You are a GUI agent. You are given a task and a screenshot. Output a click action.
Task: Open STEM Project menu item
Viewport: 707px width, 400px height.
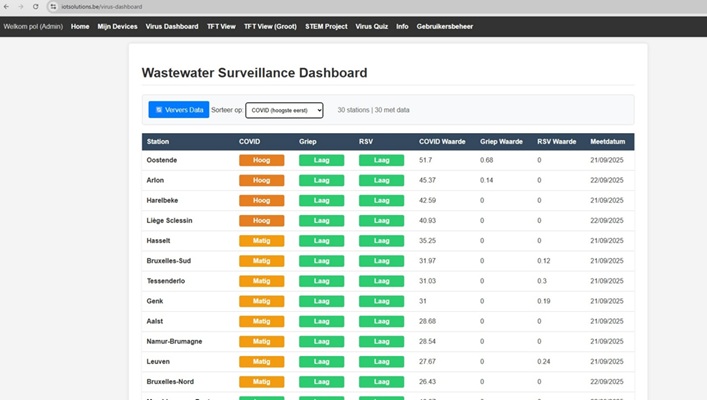326,27
